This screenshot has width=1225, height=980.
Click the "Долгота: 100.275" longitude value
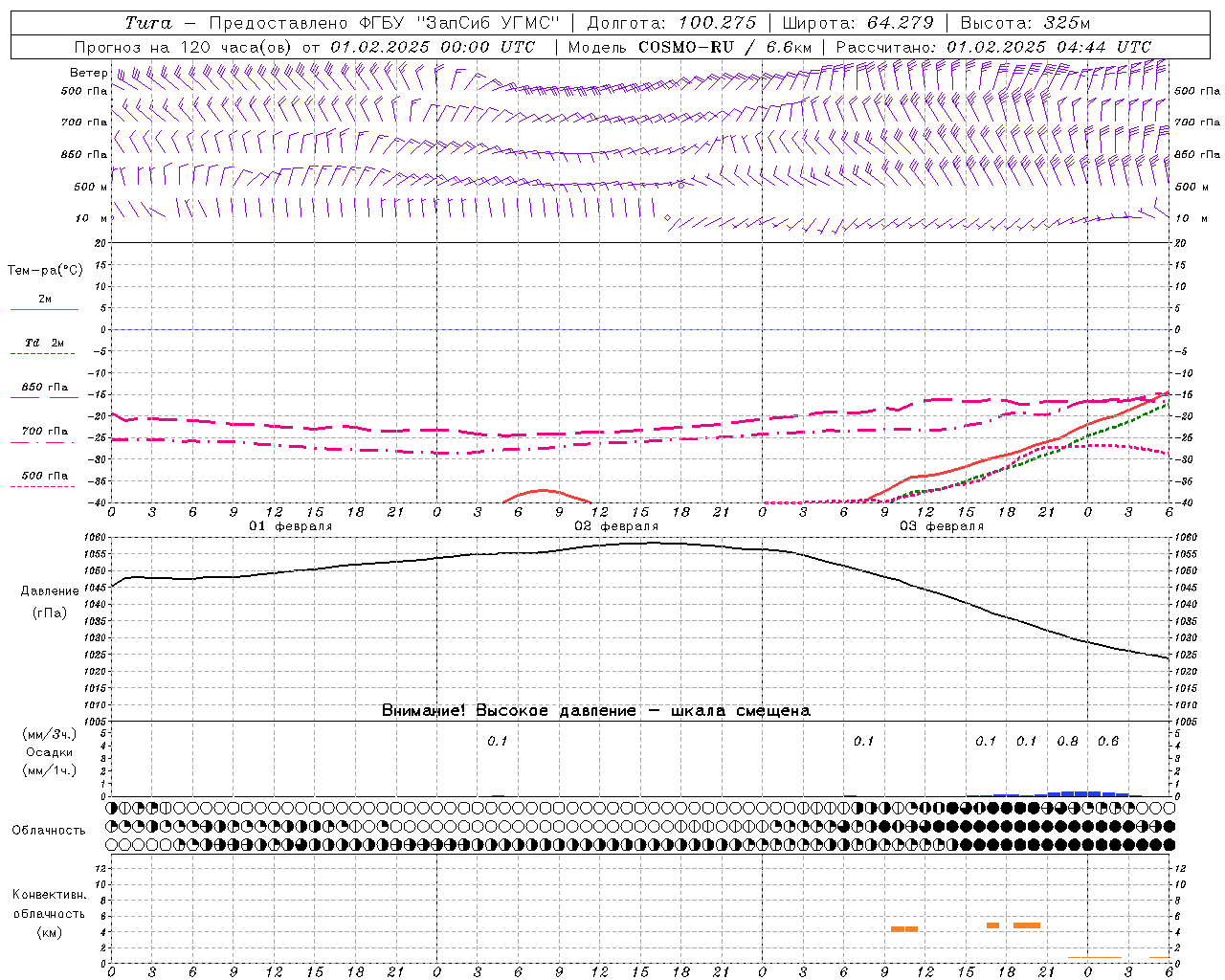click(x=671, y=23)
